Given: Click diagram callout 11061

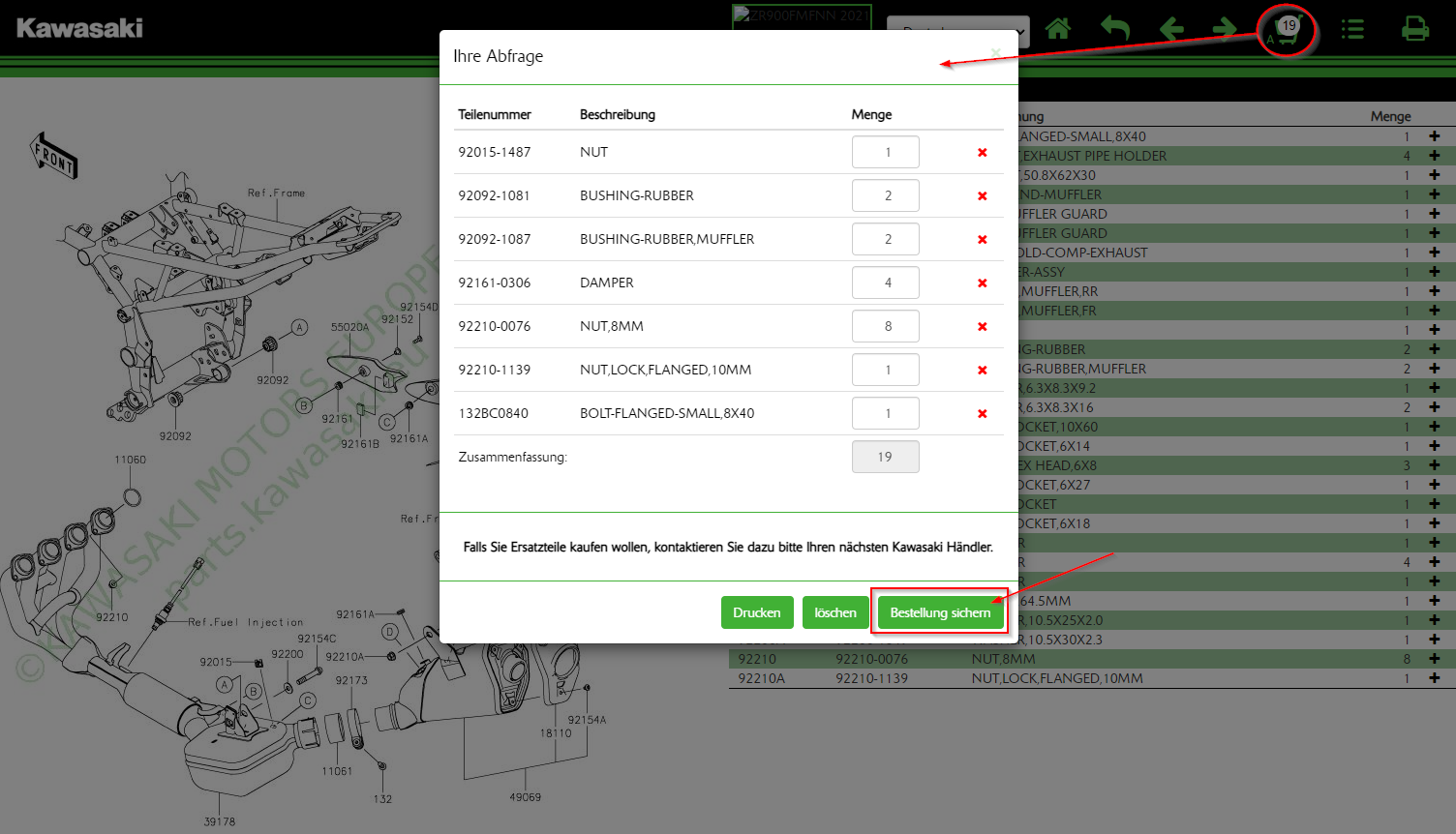Looking at the screenshot, I should pyautogui.click(x=337, y=771).
